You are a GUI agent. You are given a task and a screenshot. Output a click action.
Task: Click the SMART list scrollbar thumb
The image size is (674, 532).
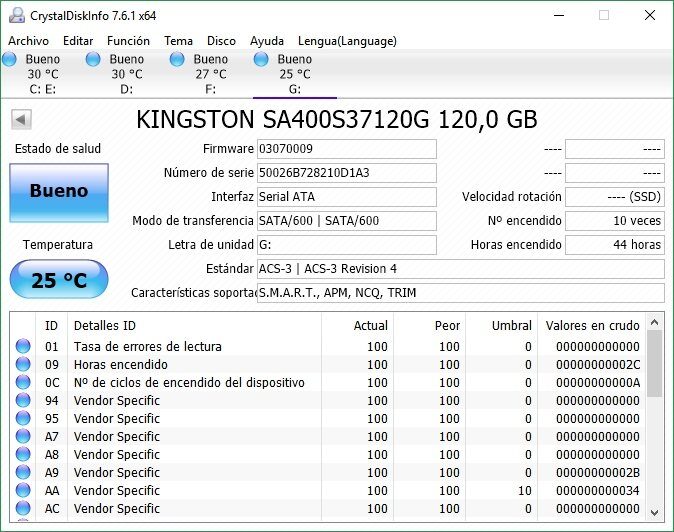pyautogui.click(x=655, y=364)
